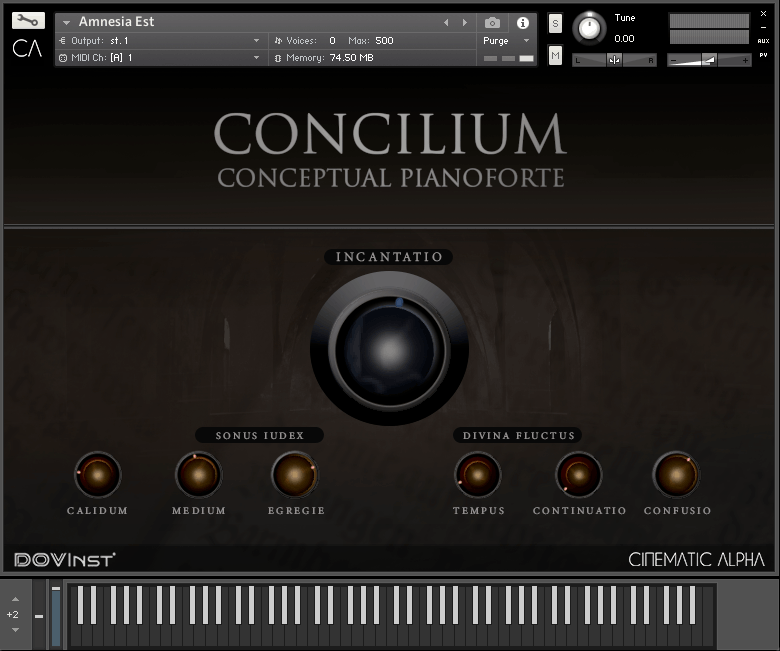The height and width of the screenshot is (651, 780).
Task: Click the DOVINST logo
Action: point(65,560)
